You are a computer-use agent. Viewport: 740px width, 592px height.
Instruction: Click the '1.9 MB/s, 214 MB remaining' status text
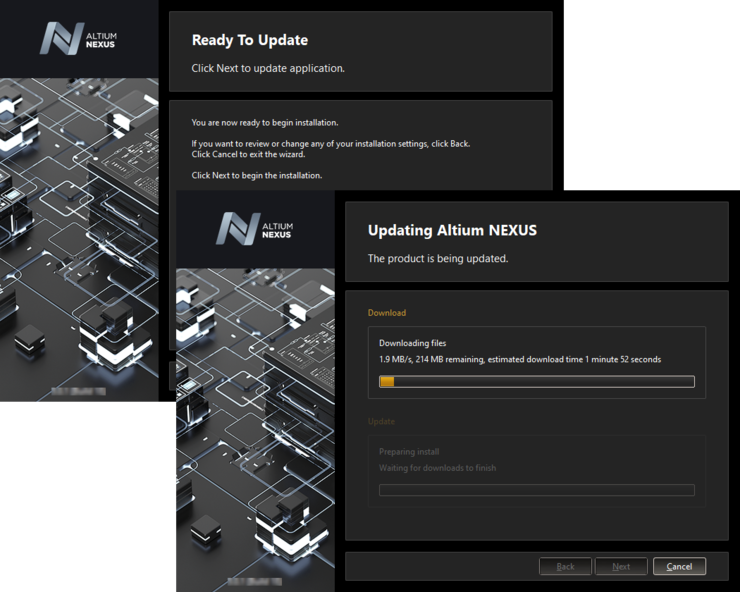pyautogui.click(x=520, y=359)
